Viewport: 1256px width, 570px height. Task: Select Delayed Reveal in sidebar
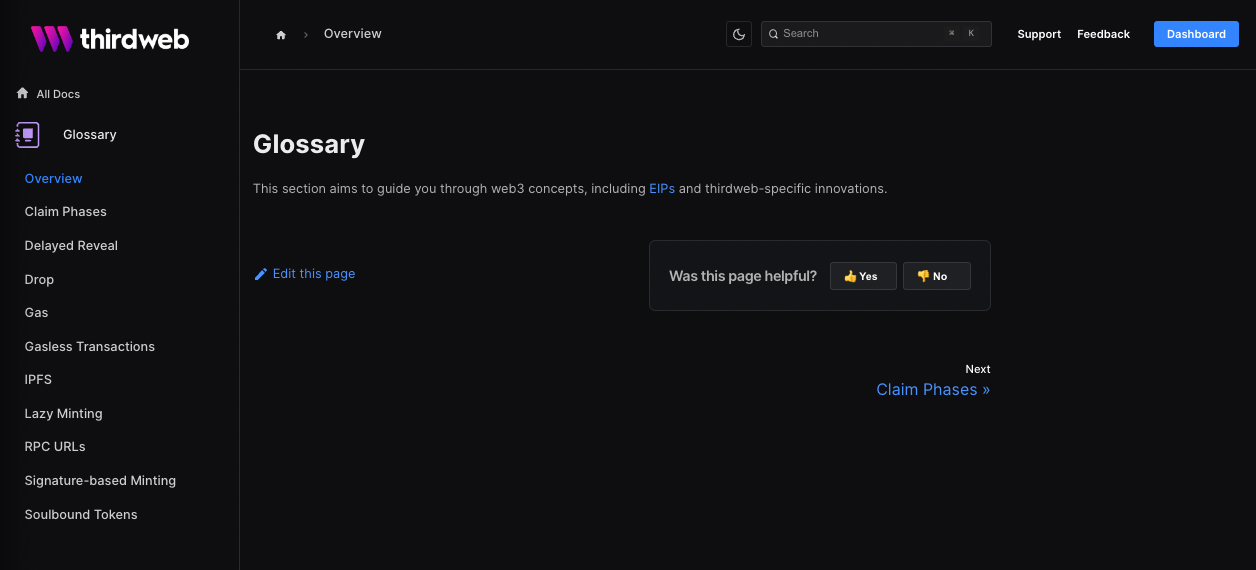(x=71, y=246)
